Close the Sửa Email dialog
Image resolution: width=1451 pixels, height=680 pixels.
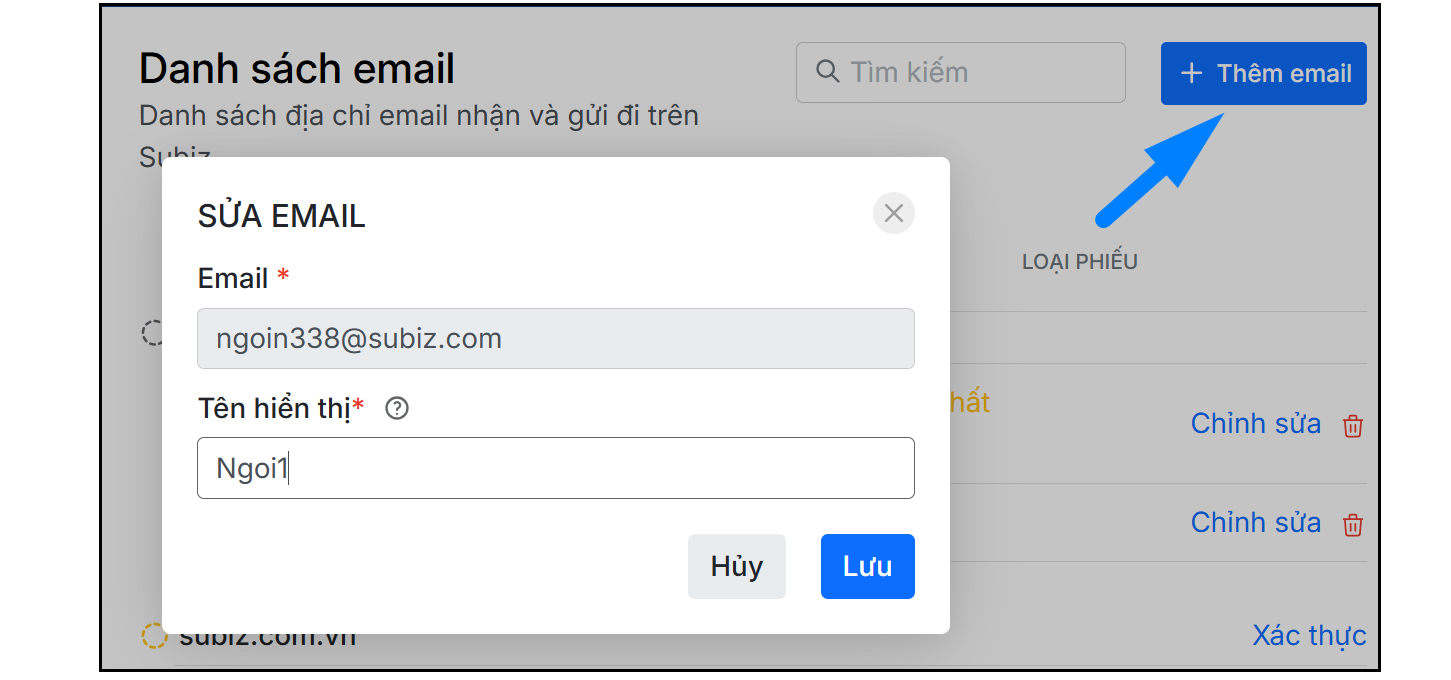(893, 213)
